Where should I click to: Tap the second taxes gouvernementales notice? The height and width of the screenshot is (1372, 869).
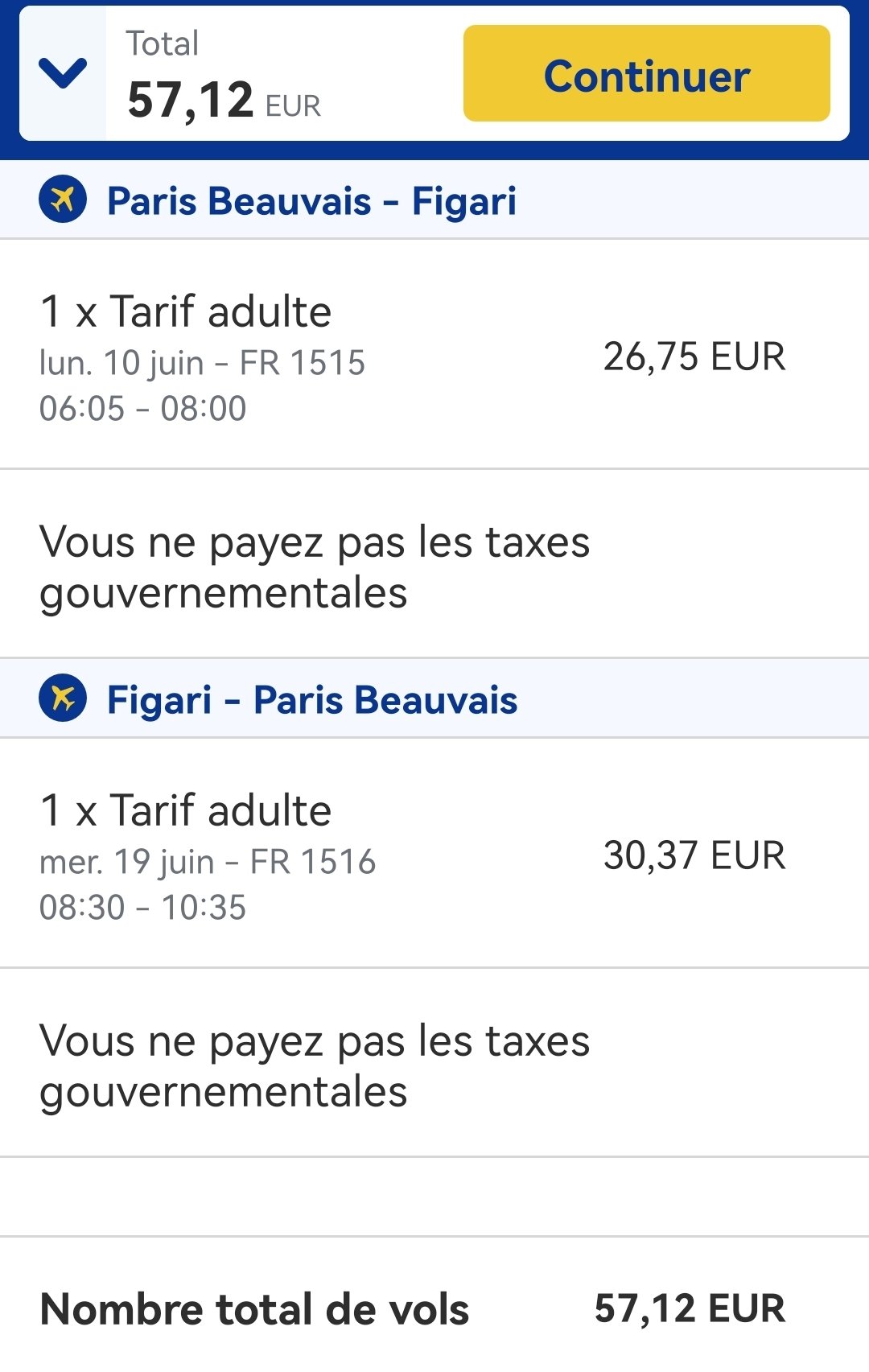tap(315, 1066)
